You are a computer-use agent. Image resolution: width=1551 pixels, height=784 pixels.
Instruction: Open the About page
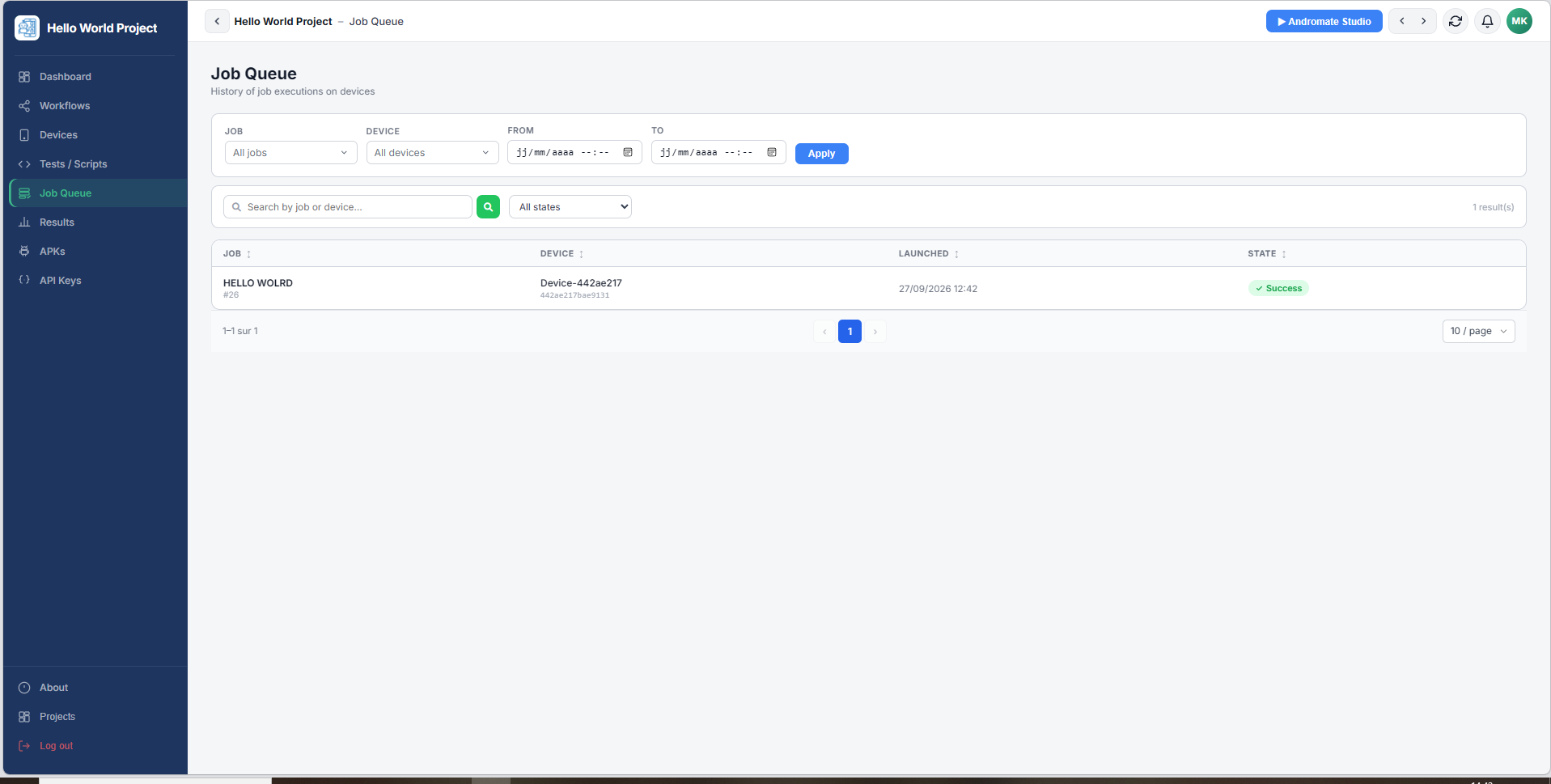[95, 688]
